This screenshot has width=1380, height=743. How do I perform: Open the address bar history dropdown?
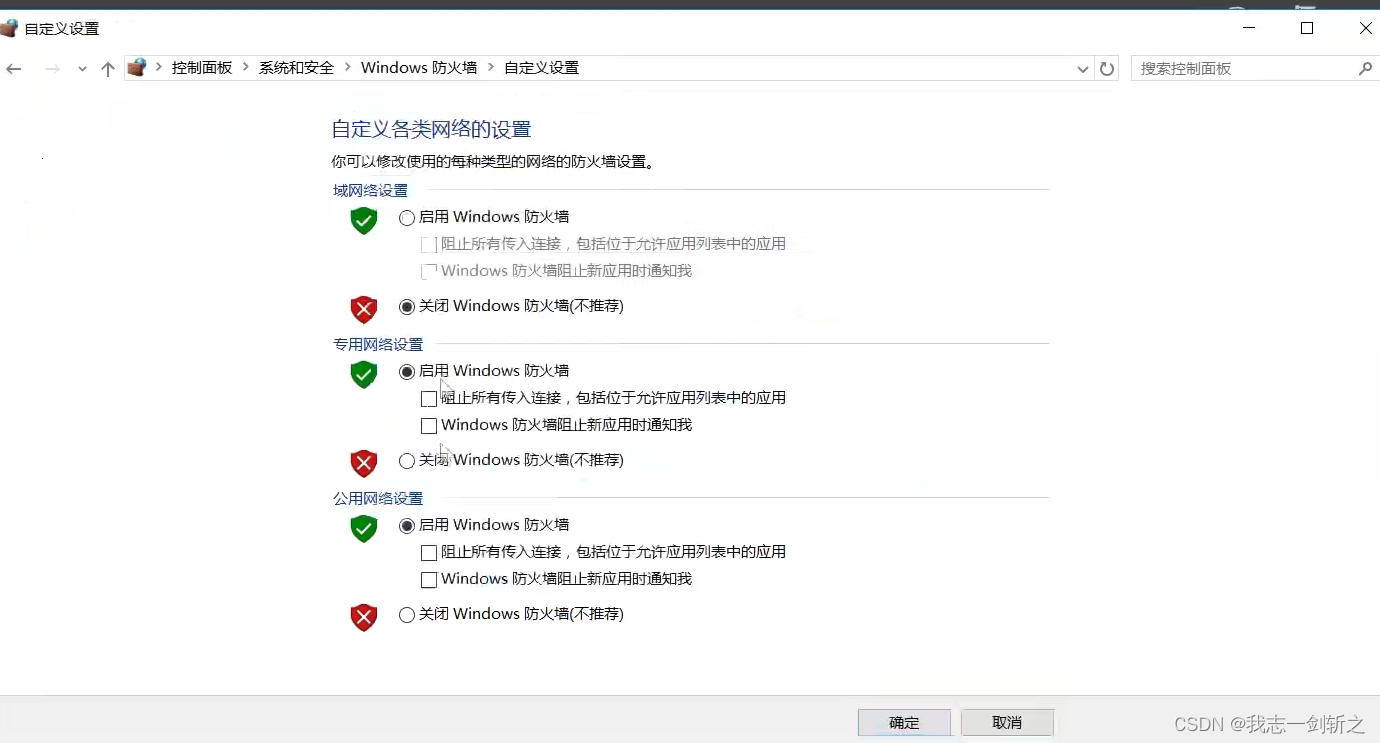tap(1083, 69)
